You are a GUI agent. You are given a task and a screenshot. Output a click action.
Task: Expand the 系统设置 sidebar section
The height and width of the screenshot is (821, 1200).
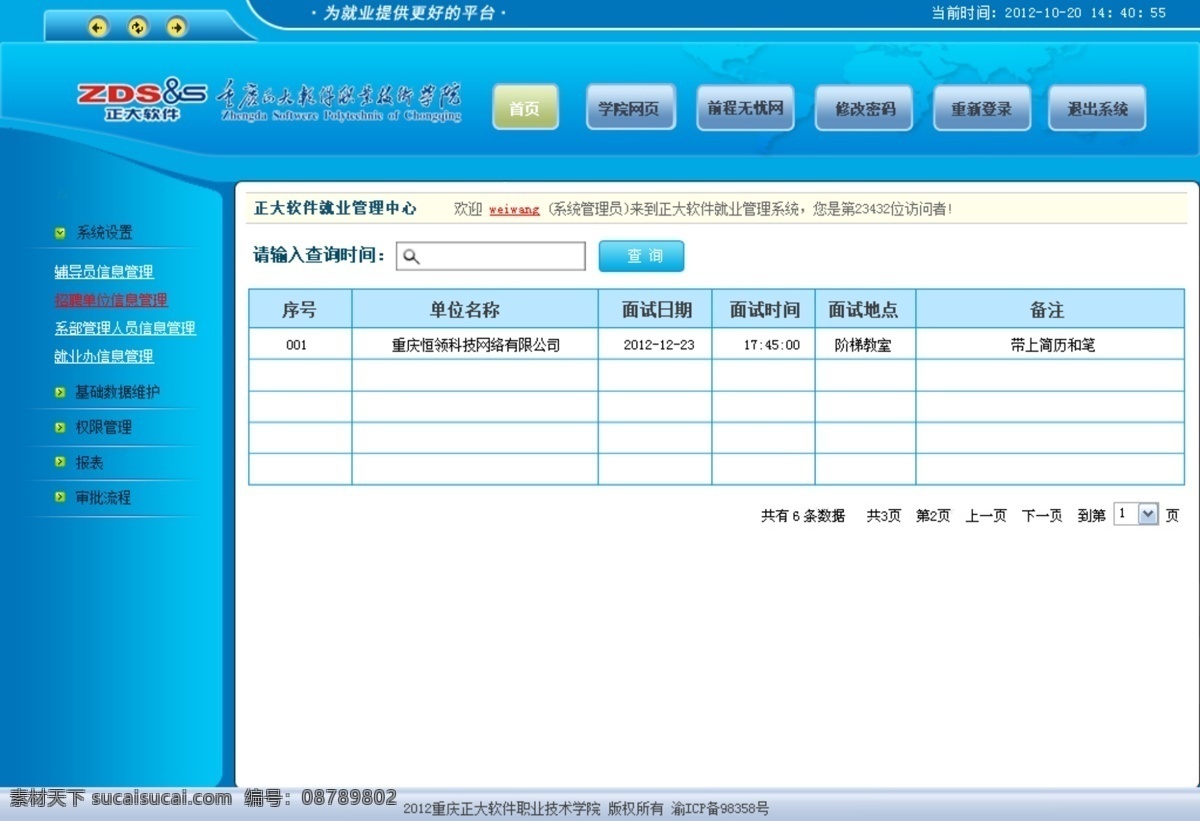click(104, 233)
